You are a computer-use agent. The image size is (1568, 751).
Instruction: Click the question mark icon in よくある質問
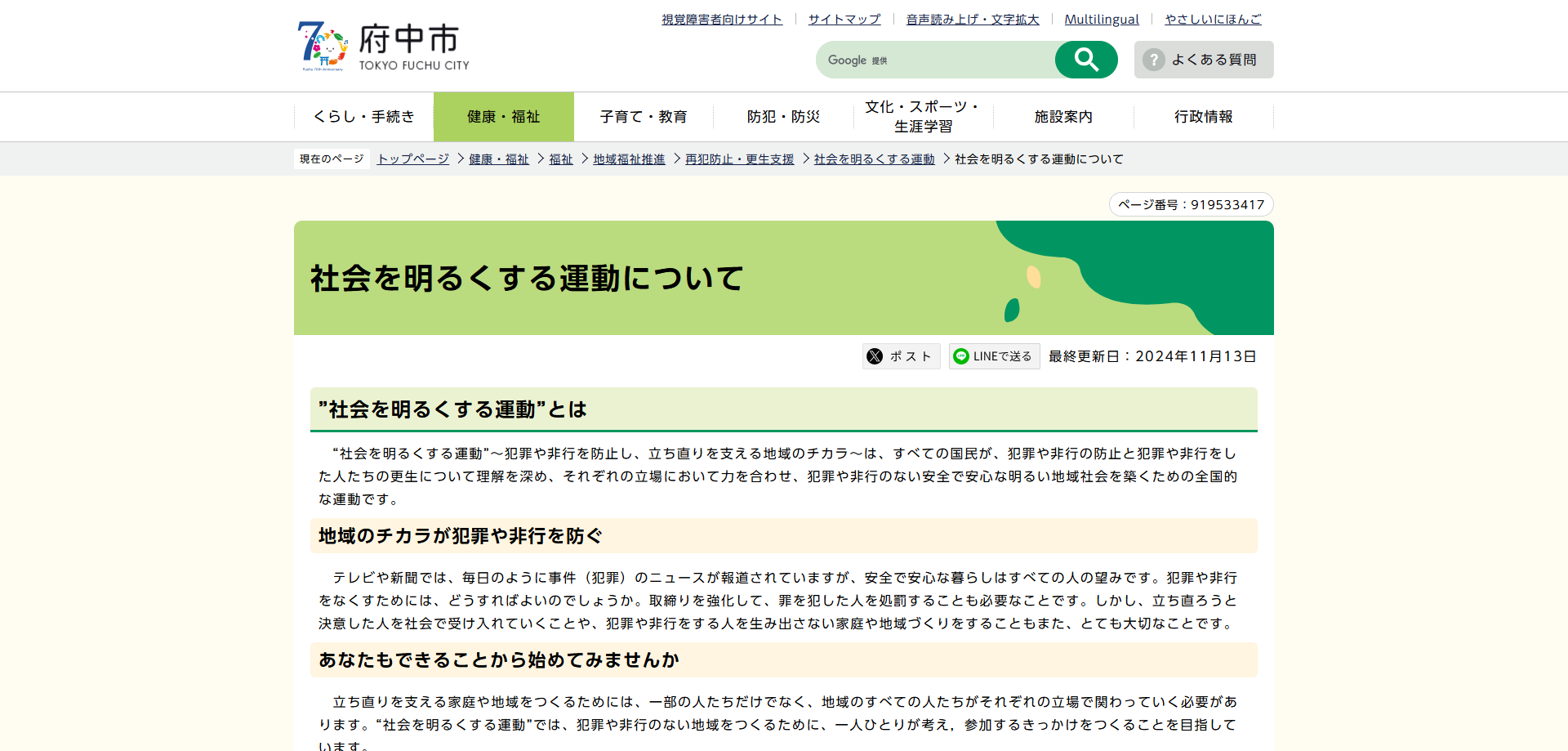pos(1153,60)
